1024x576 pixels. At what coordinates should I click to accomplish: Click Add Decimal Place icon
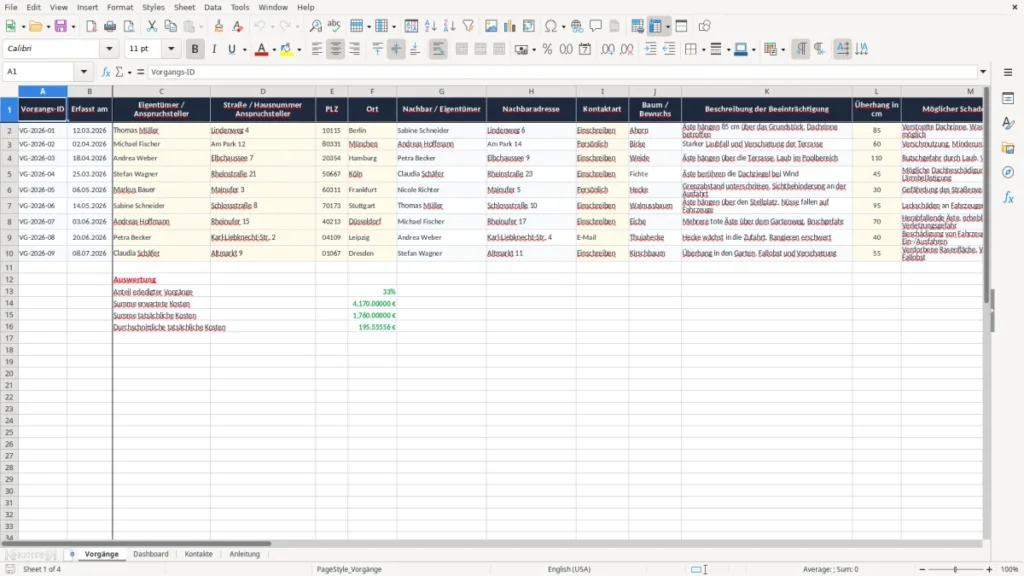(608, 49)
